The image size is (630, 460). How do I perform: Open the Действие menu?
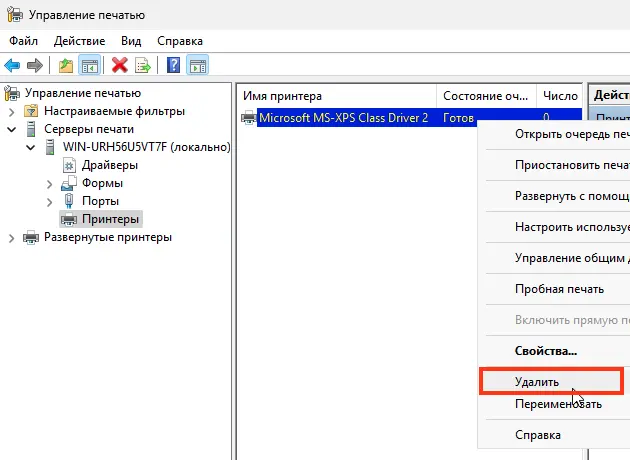coord(80,41)
